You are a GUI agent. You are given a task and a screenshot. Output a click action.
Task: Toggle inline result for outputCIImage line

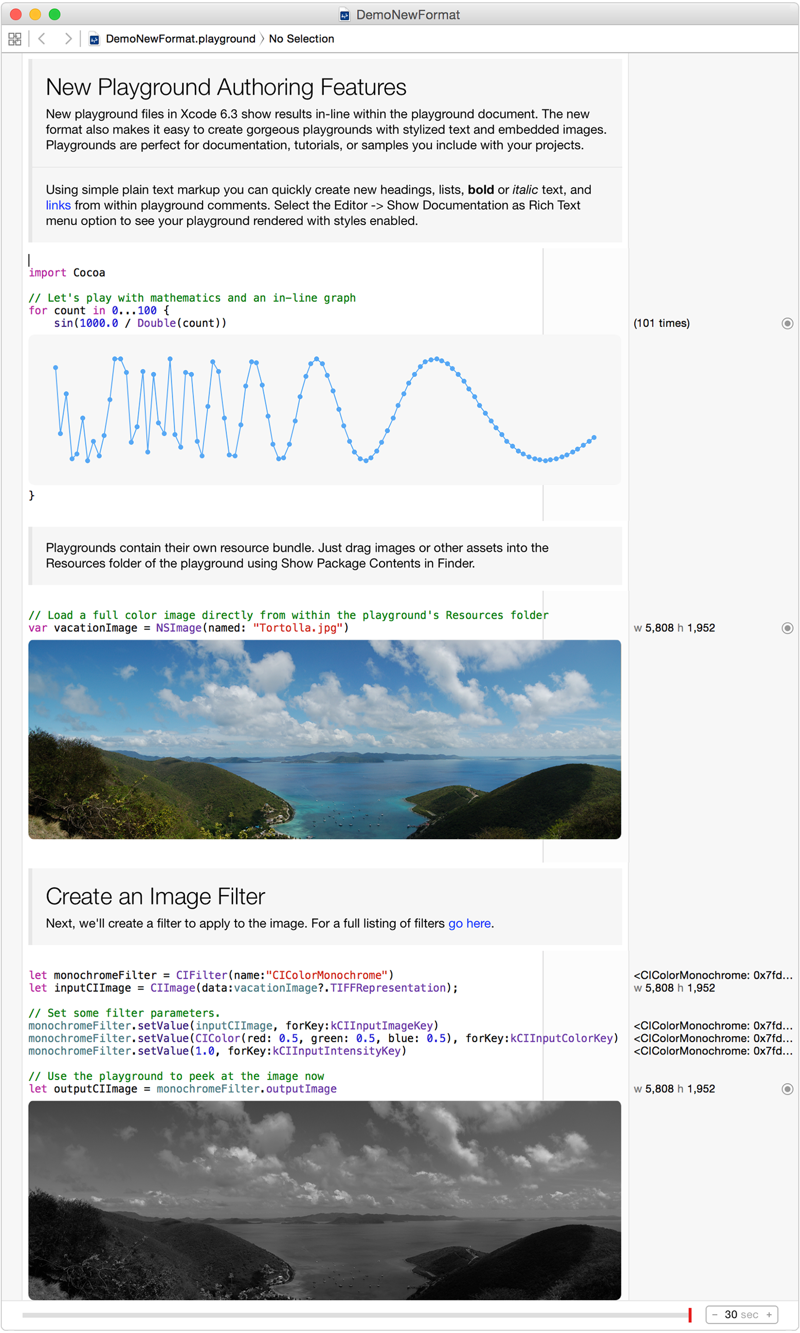click(787, 1089)
